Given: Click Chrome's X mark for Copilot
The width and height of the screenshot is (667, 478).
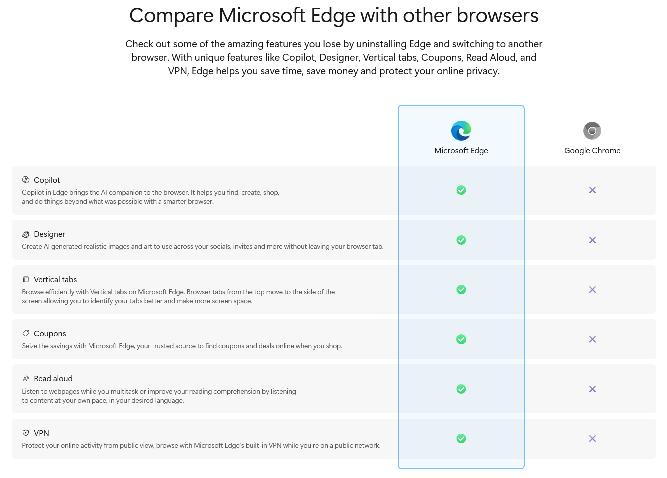Looking at the screenshot, I should (592, 190).
